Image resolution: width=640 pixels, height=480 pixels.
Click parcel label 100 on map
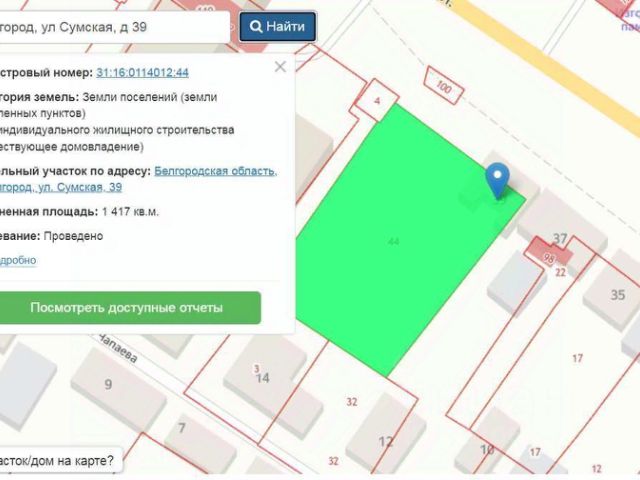[444, 87]
